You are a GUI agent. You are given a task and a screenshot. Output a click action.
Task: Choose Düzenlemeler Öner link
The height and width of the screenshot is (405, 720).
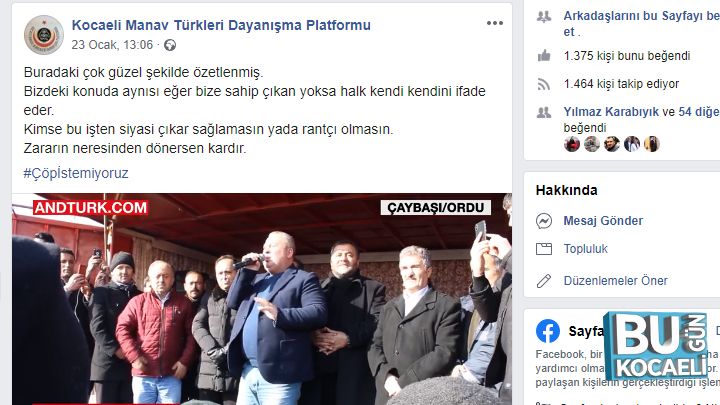click(x=615, y=281)
